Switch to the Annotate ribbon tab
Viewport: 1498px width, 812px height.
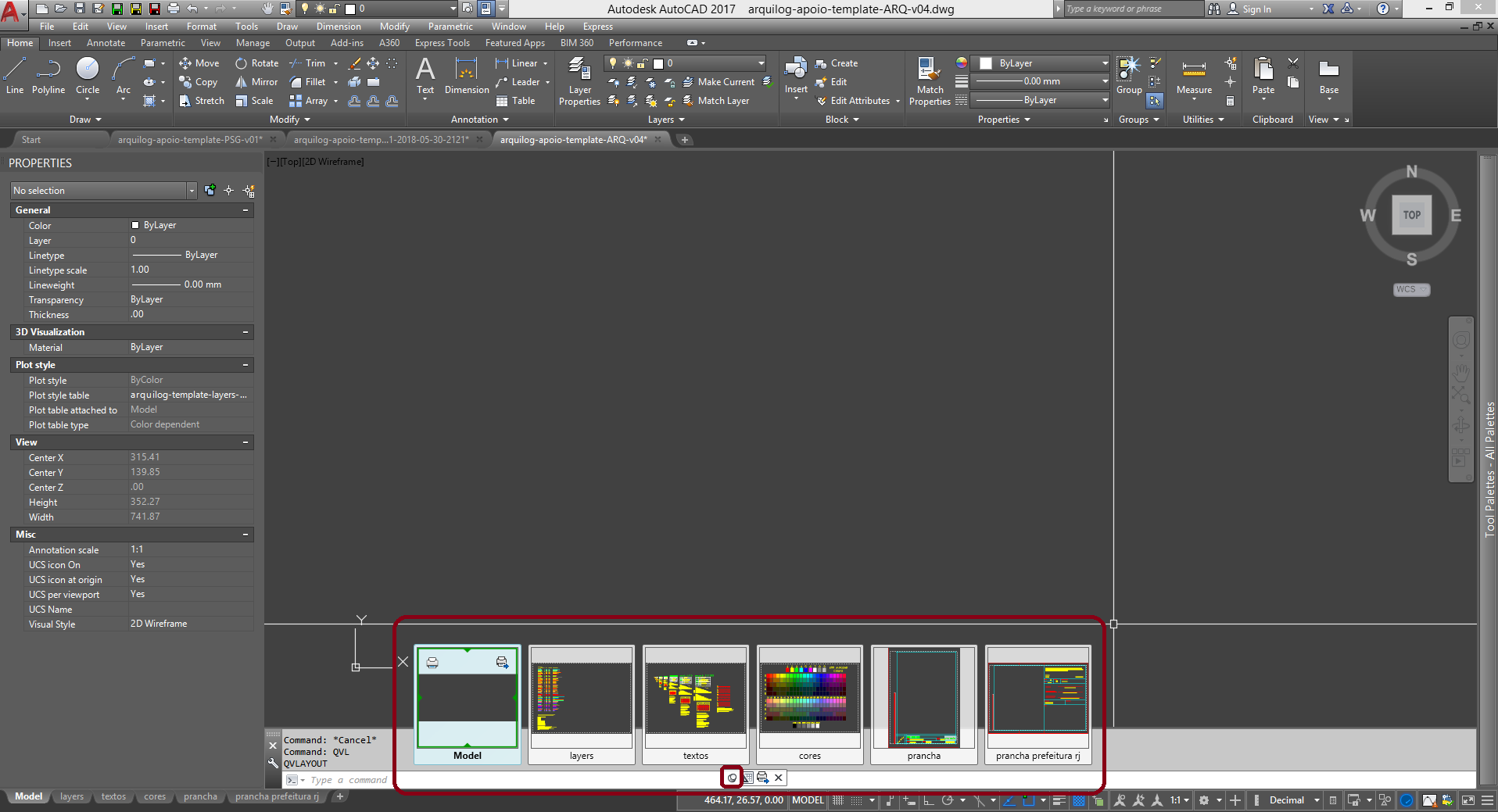[x=106, y=43]
